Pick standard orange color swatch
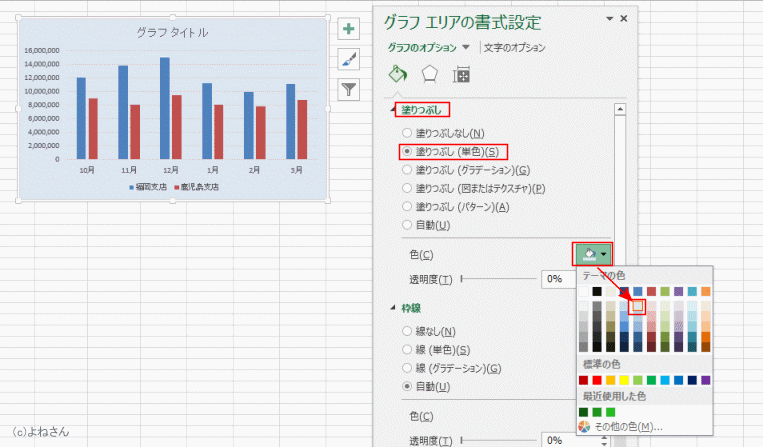Image resolution: width=763 pixels, height=447 pixels. coord(611,380)
